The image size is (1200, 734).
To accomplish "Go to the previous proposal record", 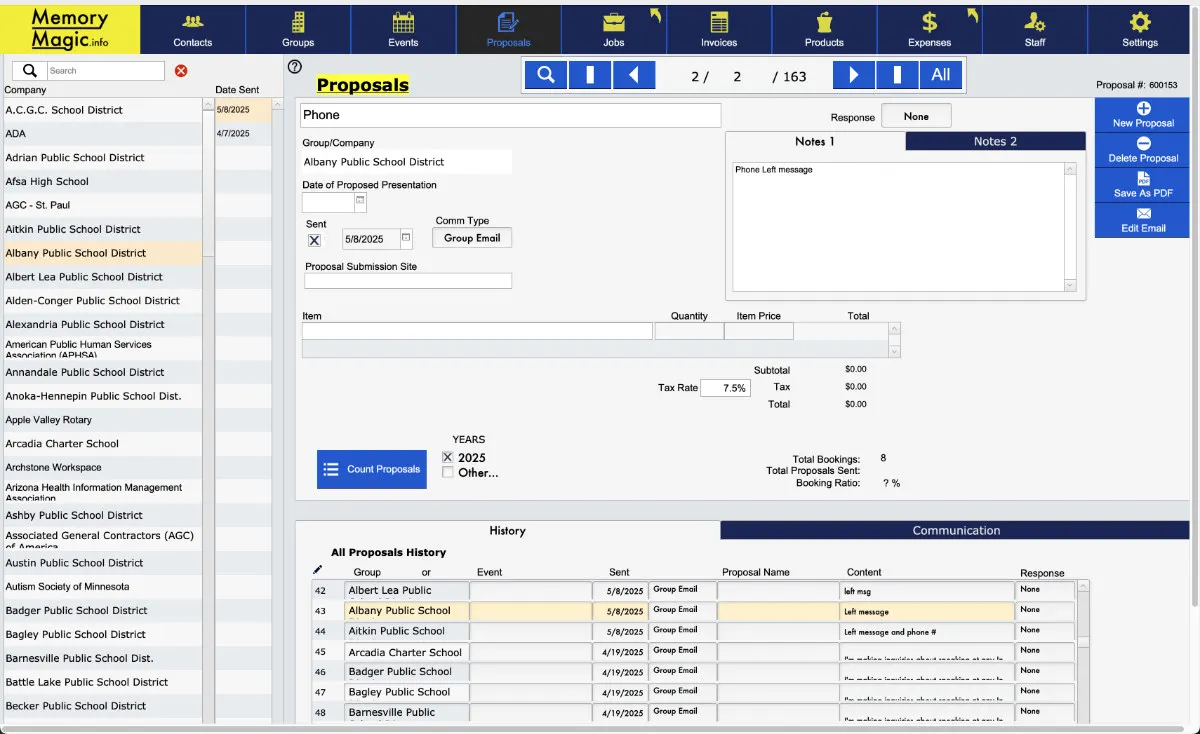I will pyautogui.click(x=634, y=75).
